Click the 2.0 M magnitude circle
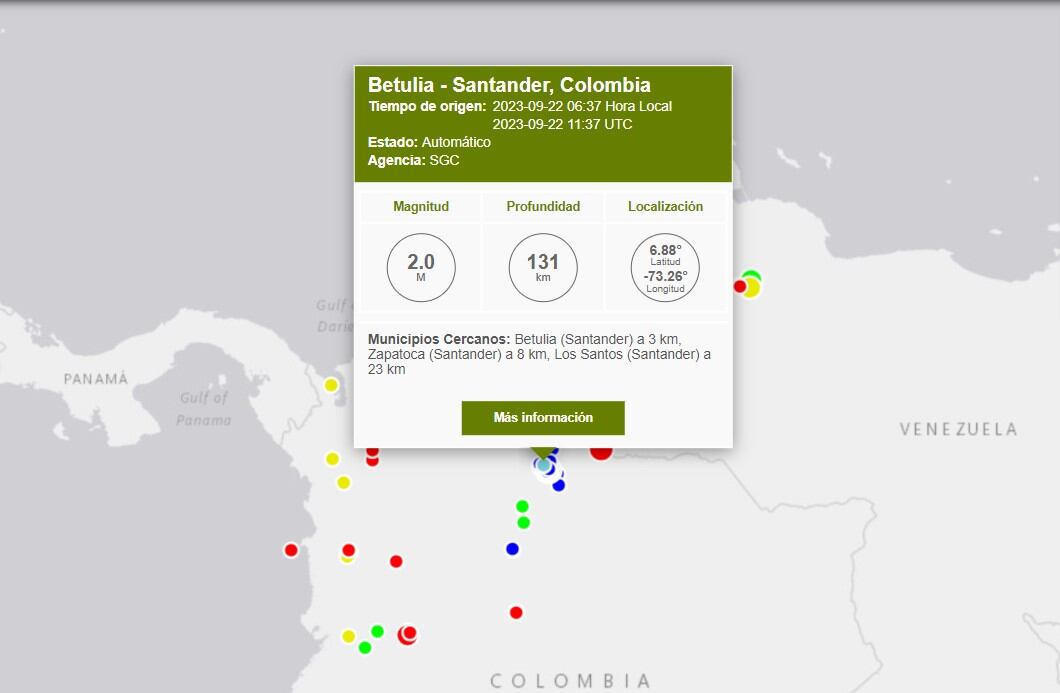1060x693 pixels. [x=421, y=267]
